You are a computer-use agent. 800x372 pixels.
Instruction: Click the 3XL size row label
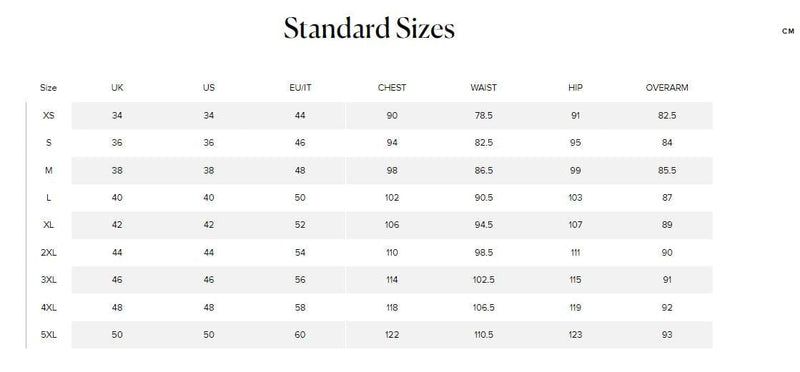click(x=48, y=280)
